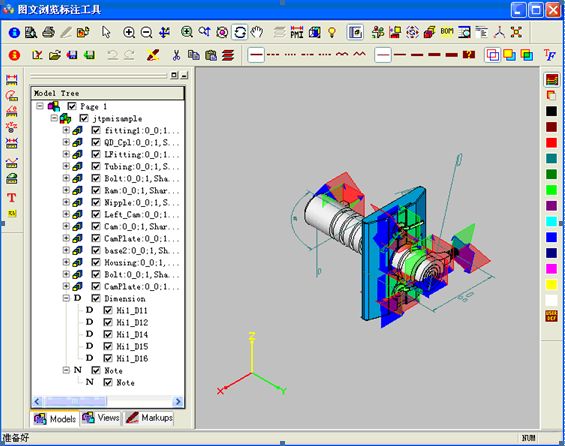Select the Mi1_D12 dimension item
This screenshot has height=446, width=565.
132,322
